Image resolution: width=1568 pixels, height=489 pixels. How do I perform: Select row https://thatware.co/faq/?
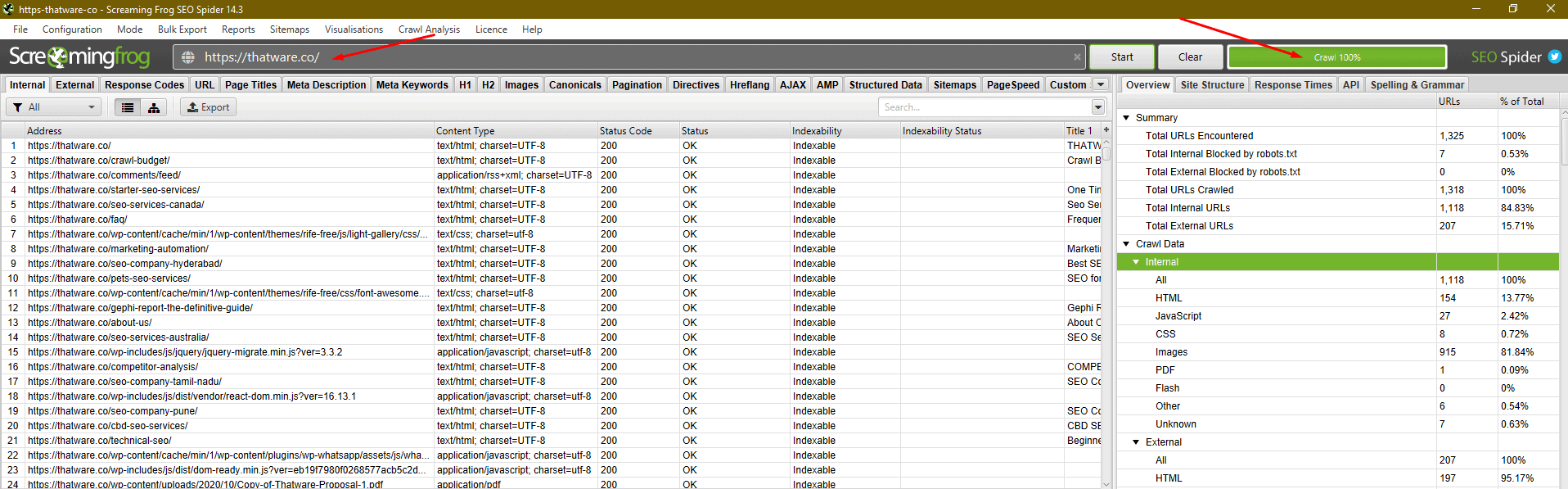550,220
